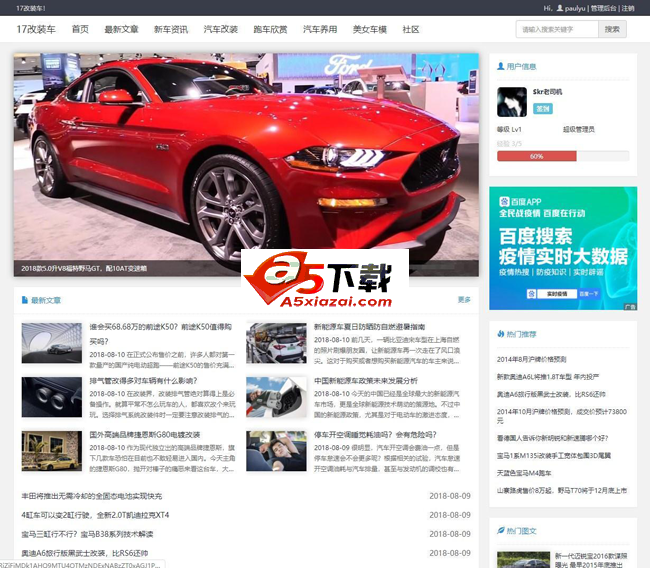This screenshot has height=568, width=650.
Task: Click the 用户信息 person icon
Action: click(x=500, y=66)
